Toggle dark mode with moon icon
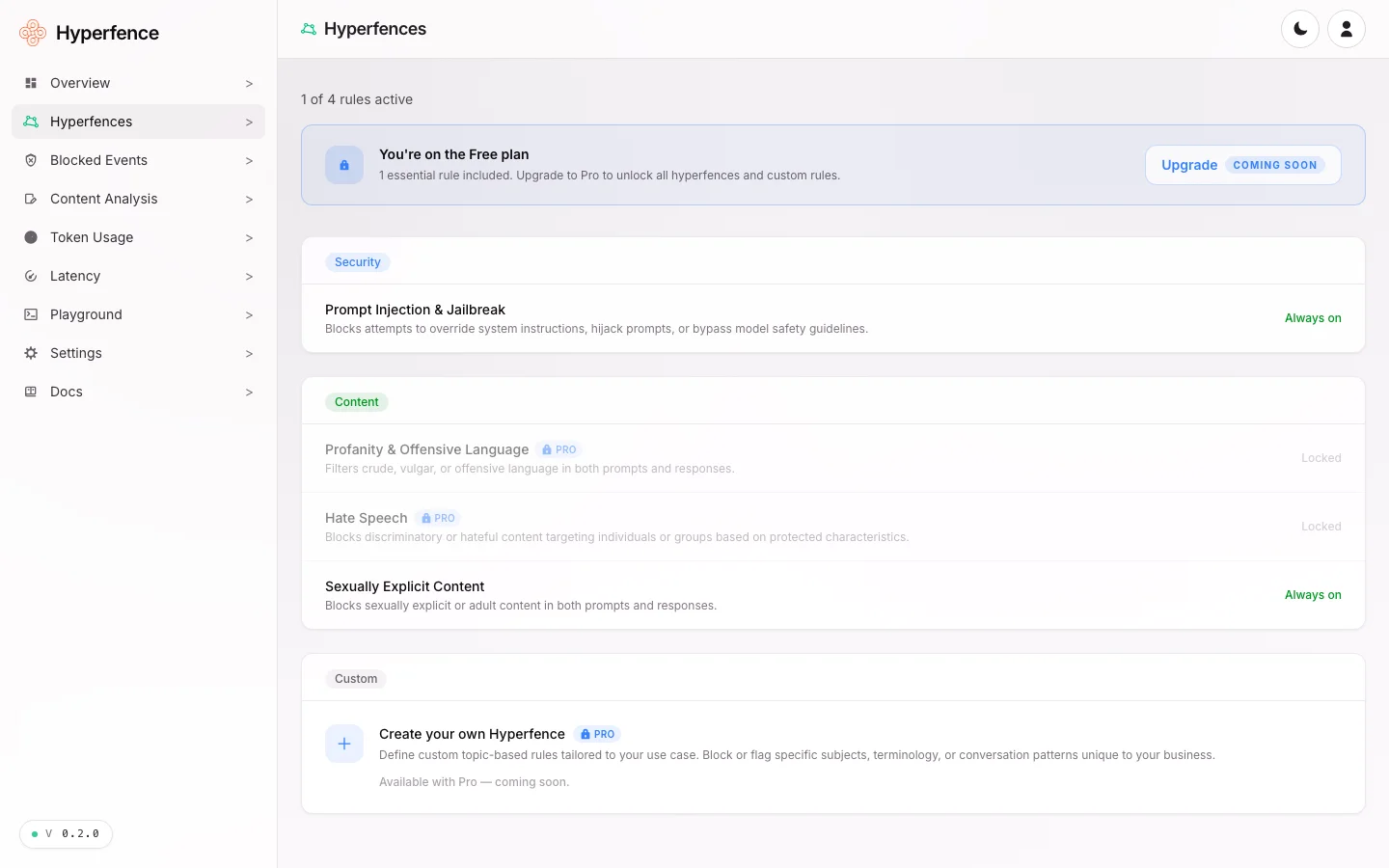 coord(1300,29)
